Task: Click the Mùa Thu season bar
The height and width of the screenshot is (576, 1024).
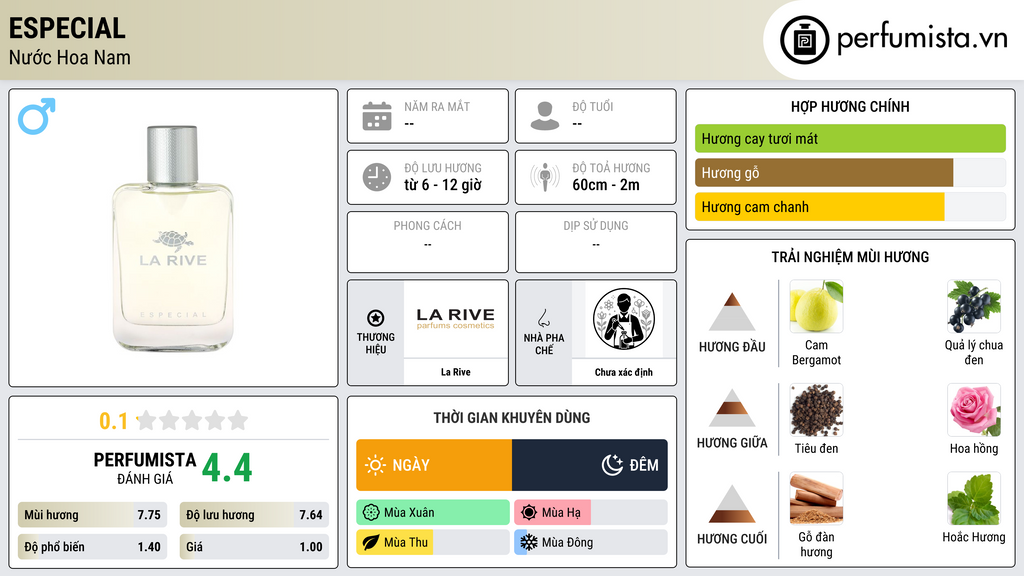Action: click(433, 543)
